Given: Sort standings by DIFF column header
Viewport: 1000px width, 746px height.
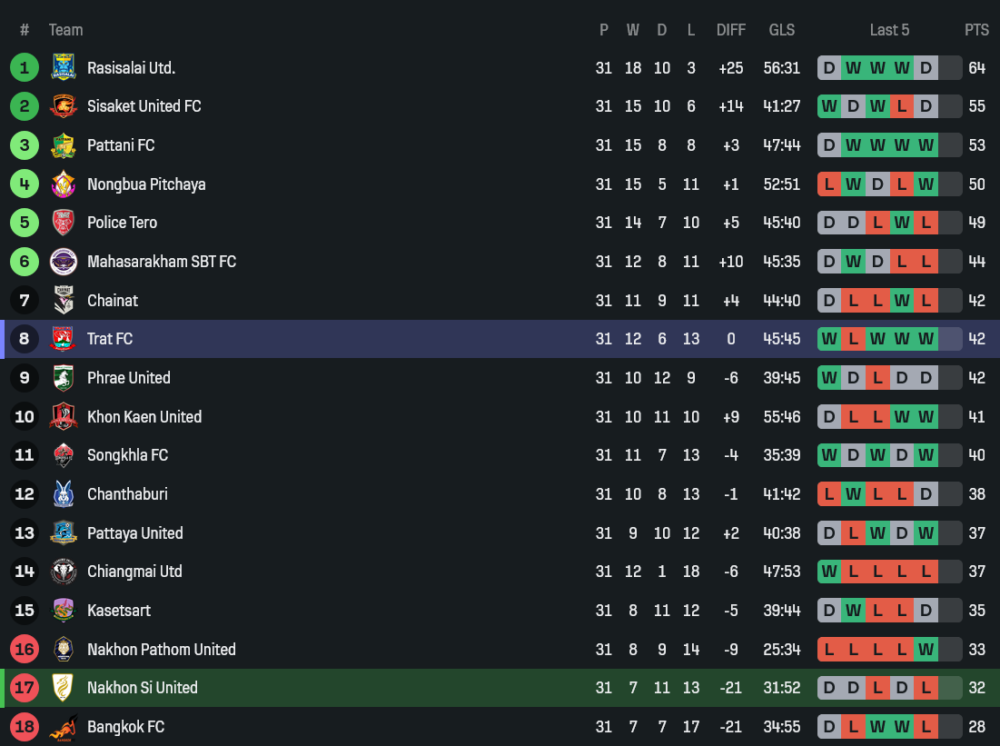Looking at the screenshot, I should coord(731,30).
